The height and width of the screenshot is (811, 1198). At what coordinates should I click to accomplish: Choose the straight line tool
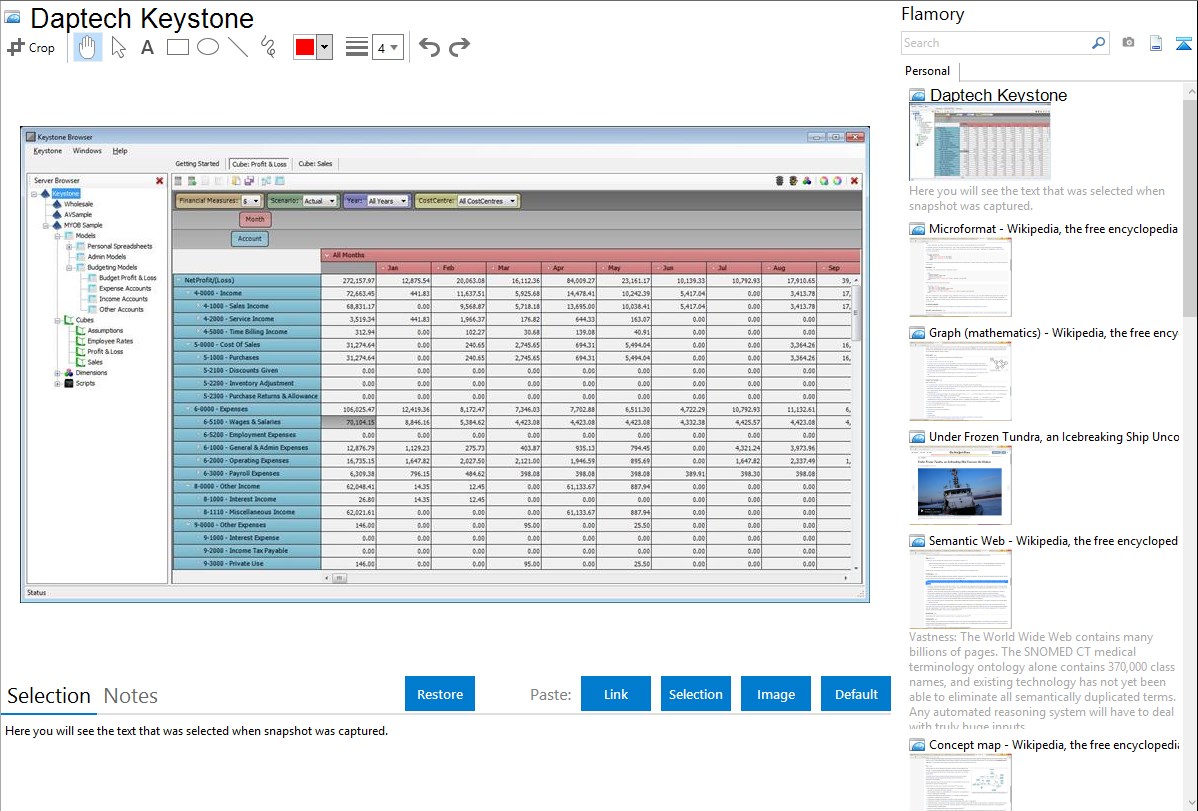[x=238, y=47]
